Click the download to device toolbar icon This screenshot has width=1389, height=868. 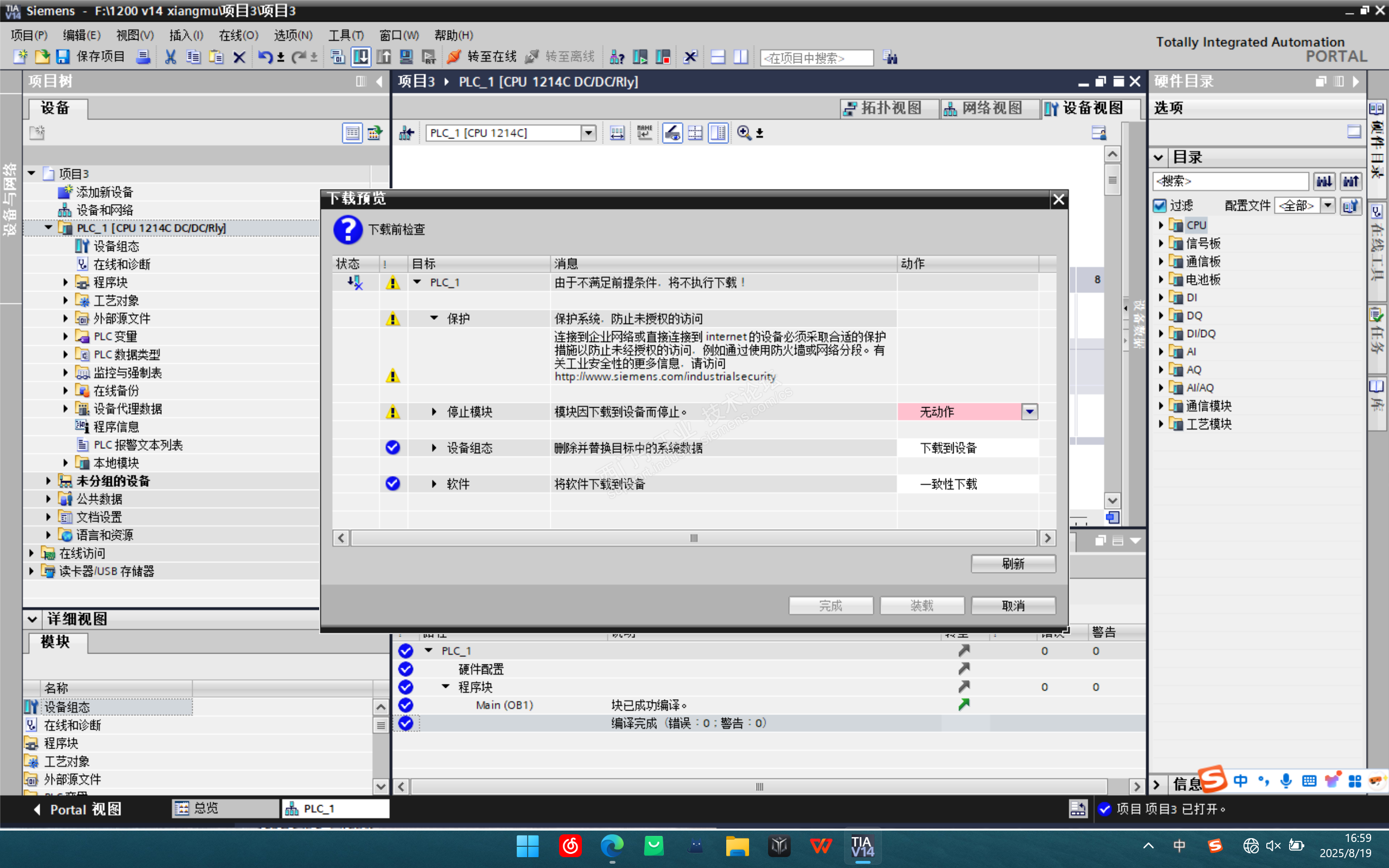point(361,57)
